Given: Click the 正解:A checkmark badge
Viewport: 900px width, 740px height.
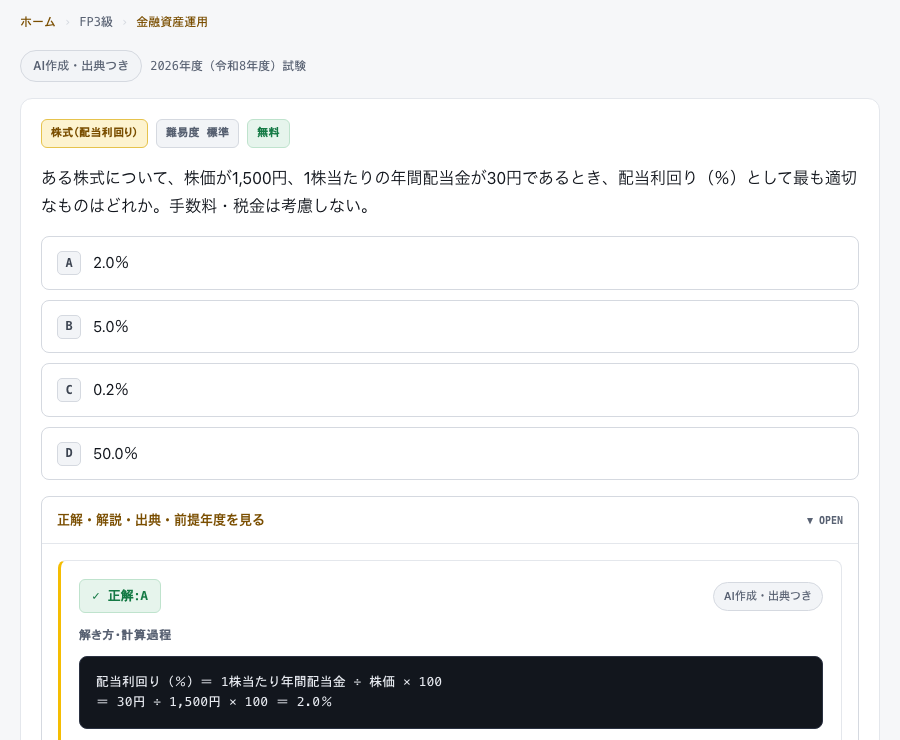Looking at the screenshot, I should tap(120, 596).
